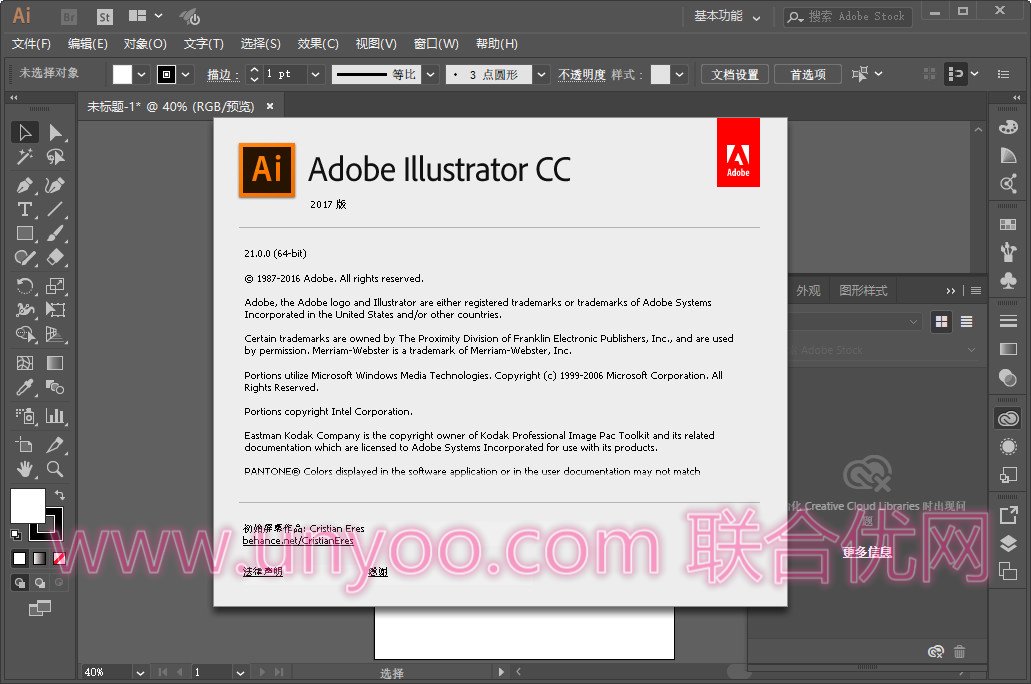Activate the Type tool
The image size is (1031, 684).
(x=25, y=209)
